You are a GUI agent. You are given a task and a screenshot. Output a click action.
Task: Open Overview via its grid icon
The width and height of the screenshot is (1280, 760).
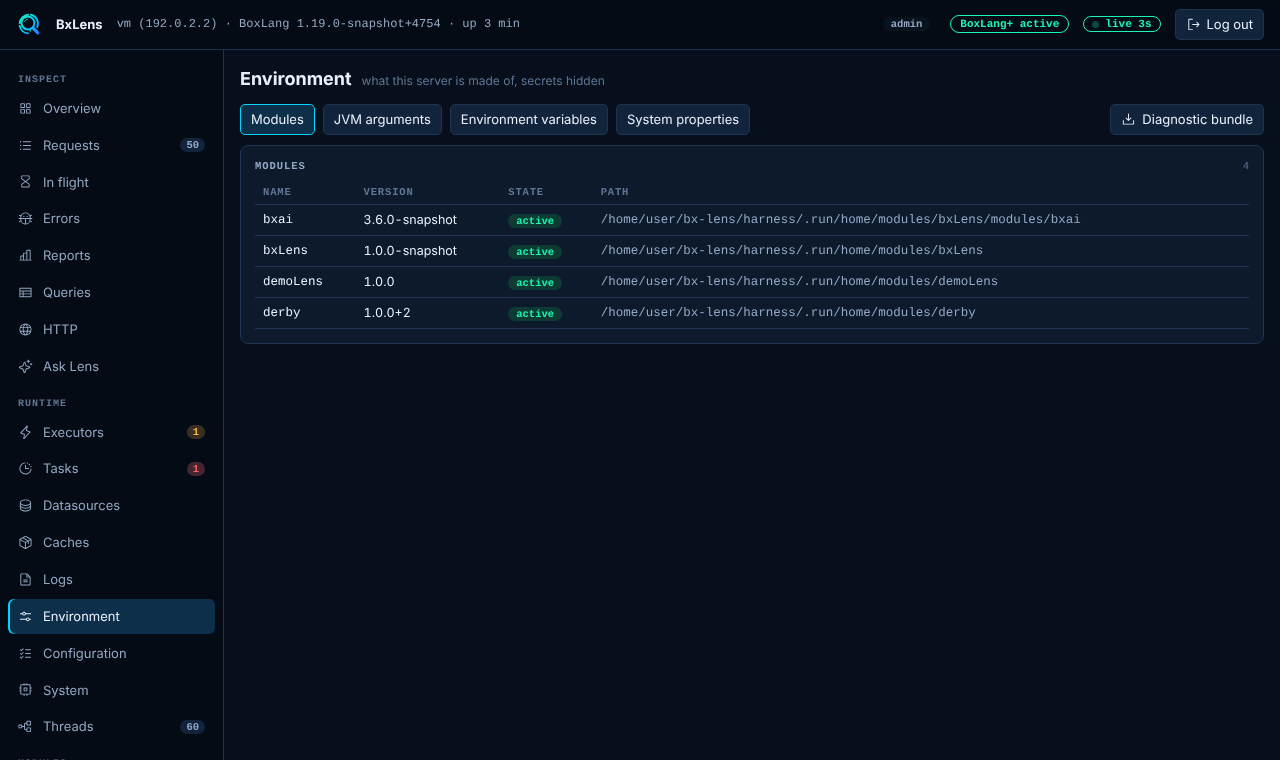coord(25,108)
